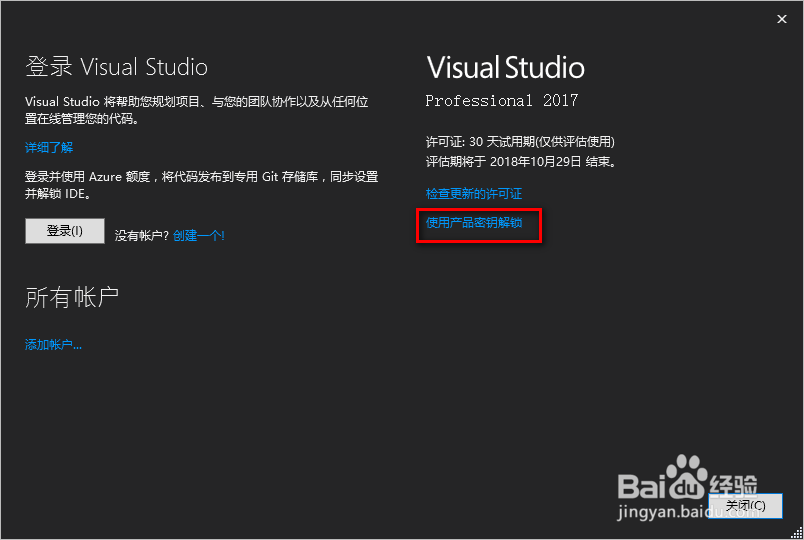Click the 2018年10月29日 evaluation end date line
The image size is (804, 540).
coord(521,162)
